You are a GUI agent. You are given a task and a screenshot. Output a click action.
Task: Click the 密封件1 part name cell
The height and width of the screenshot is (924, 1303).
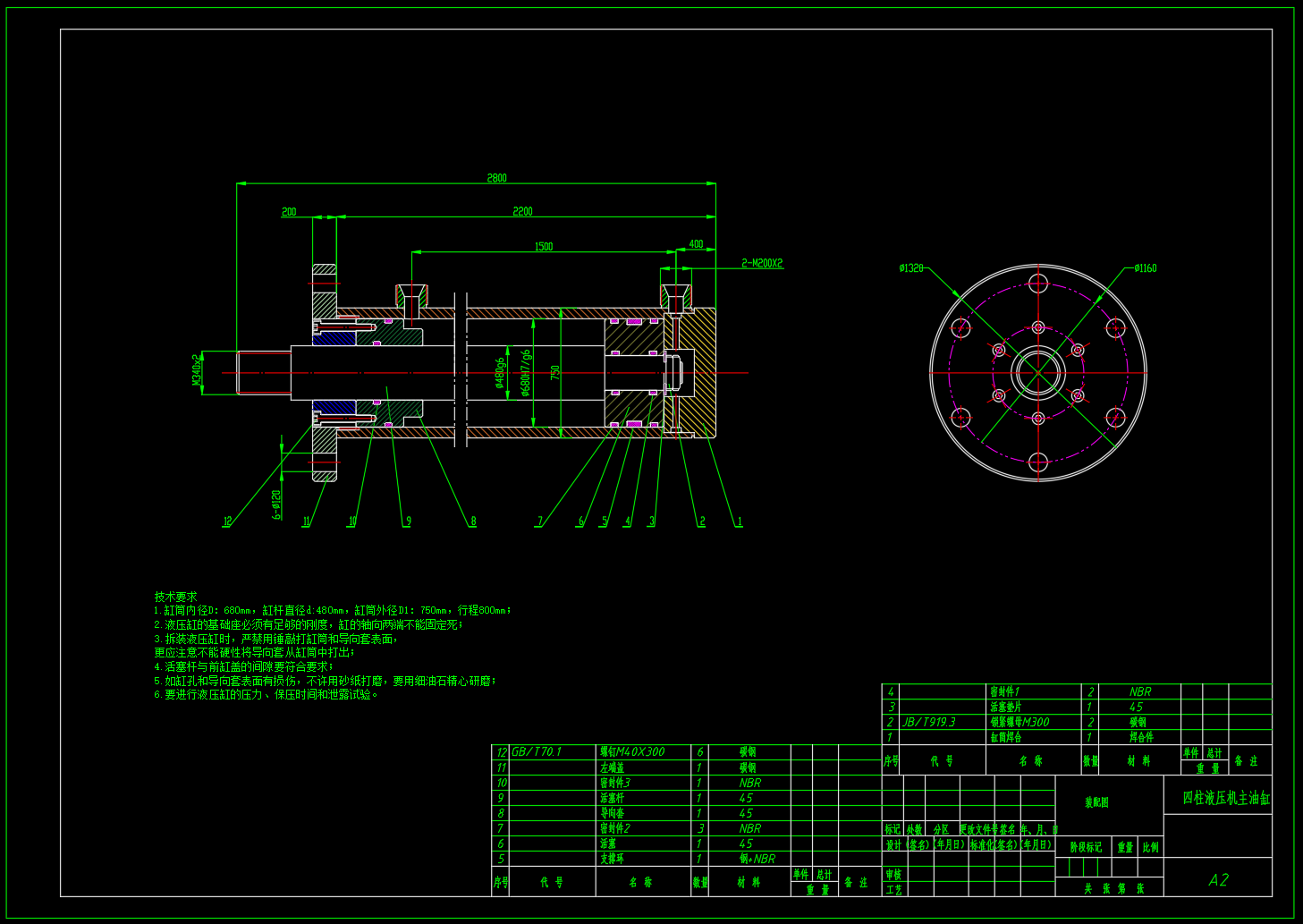(1004, 691)
